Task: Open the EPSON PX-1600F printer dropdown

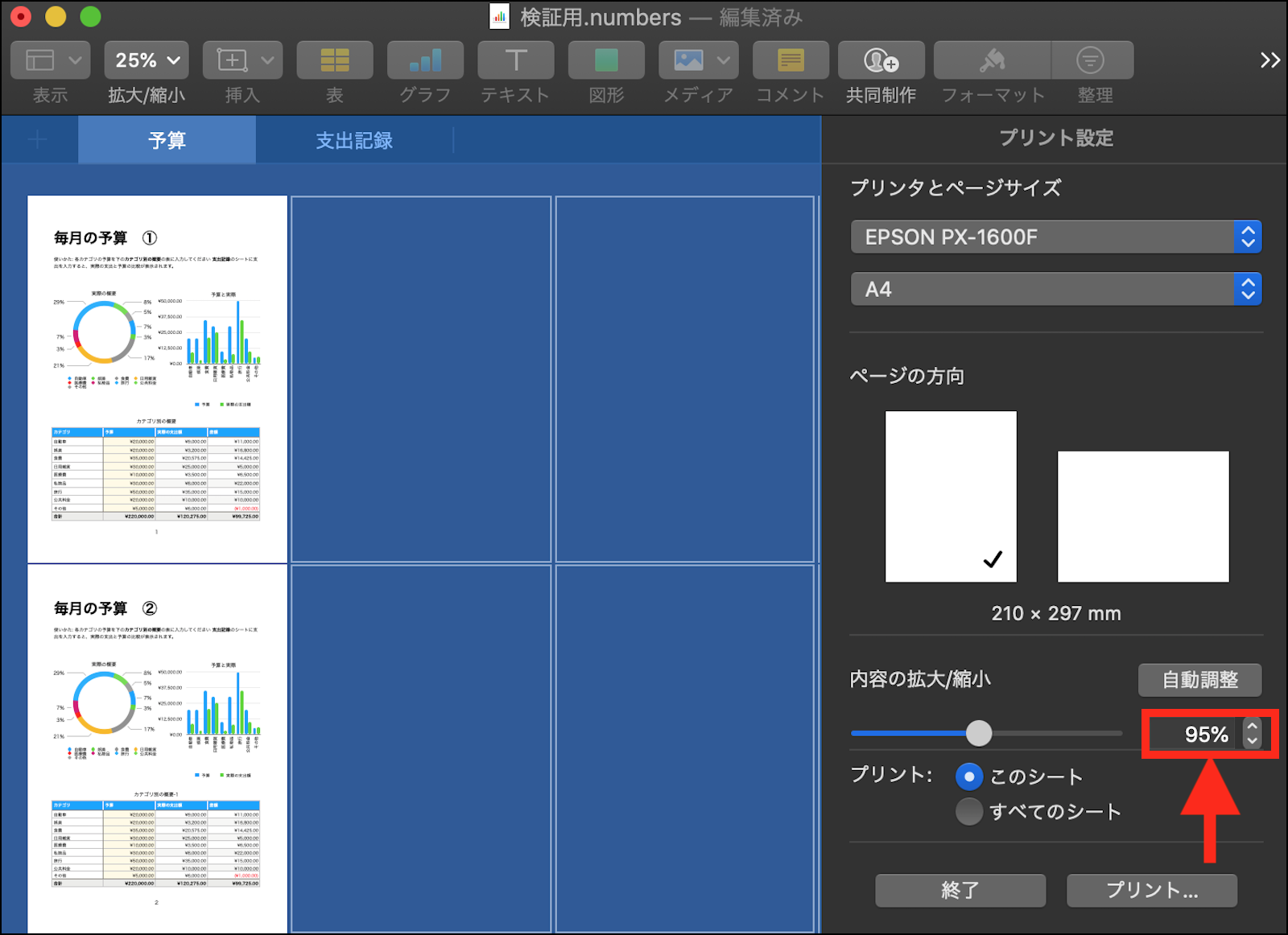Action: tap(1055, 237)
